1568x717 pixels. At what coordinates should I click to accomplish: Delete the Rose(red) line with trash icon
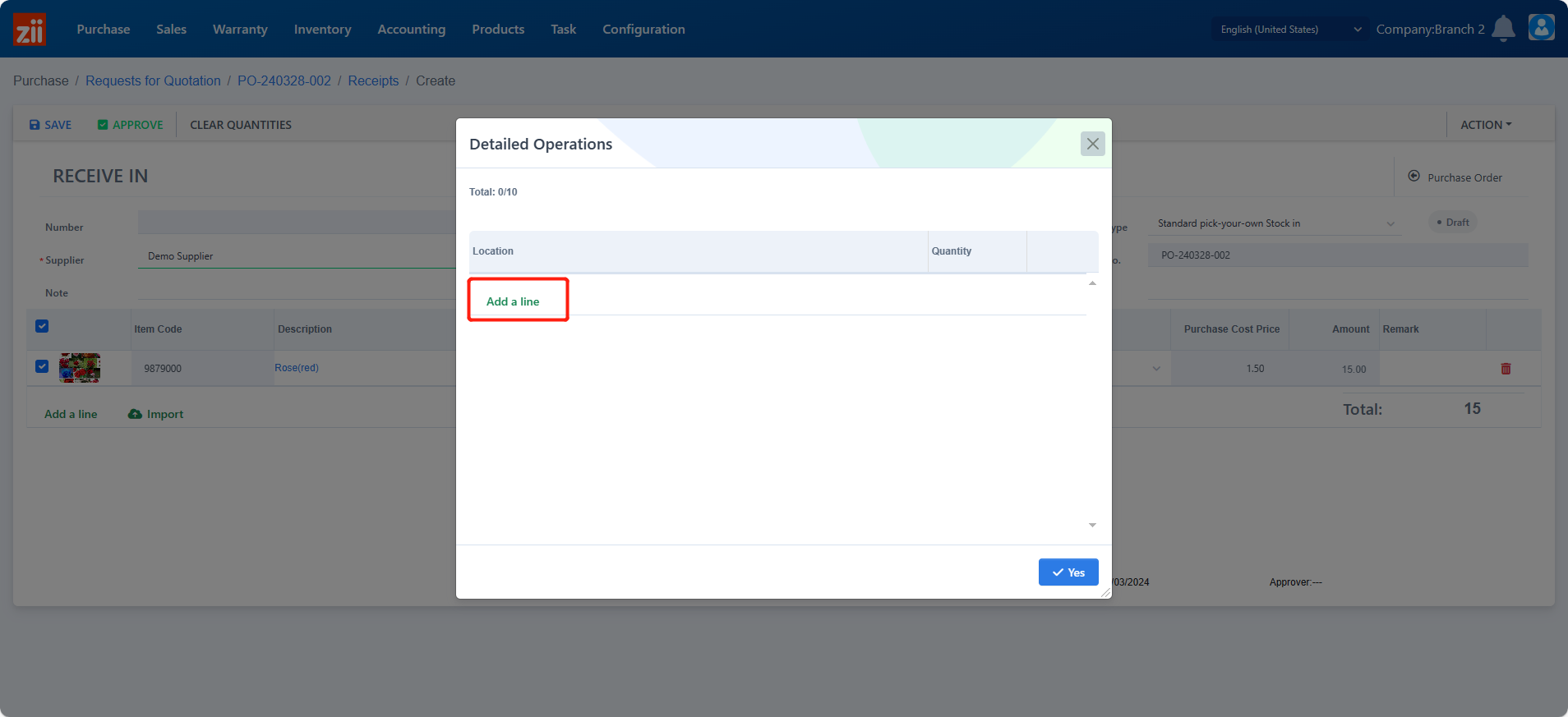click(1506, 369)
